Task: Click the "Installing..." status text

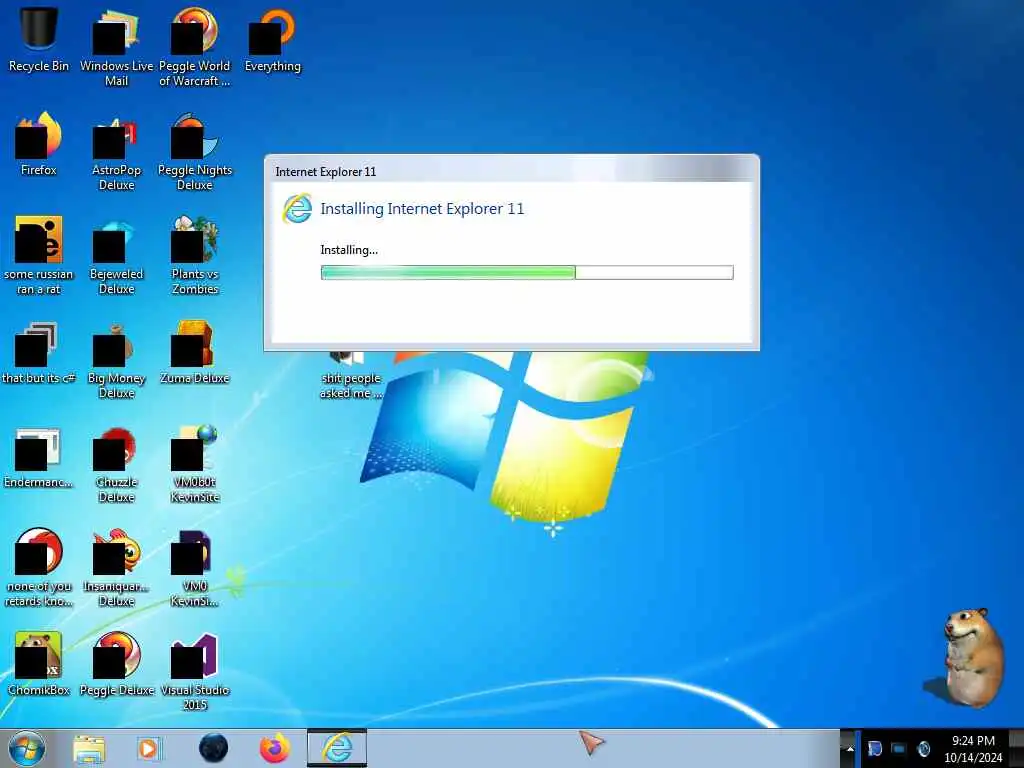Action: (349, 250)
